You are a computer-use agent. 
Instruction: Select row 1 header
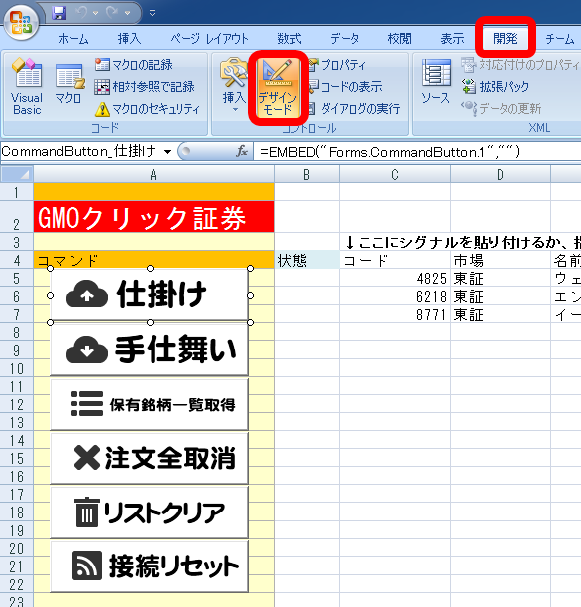pyautogui.click(x=17, y=192)
